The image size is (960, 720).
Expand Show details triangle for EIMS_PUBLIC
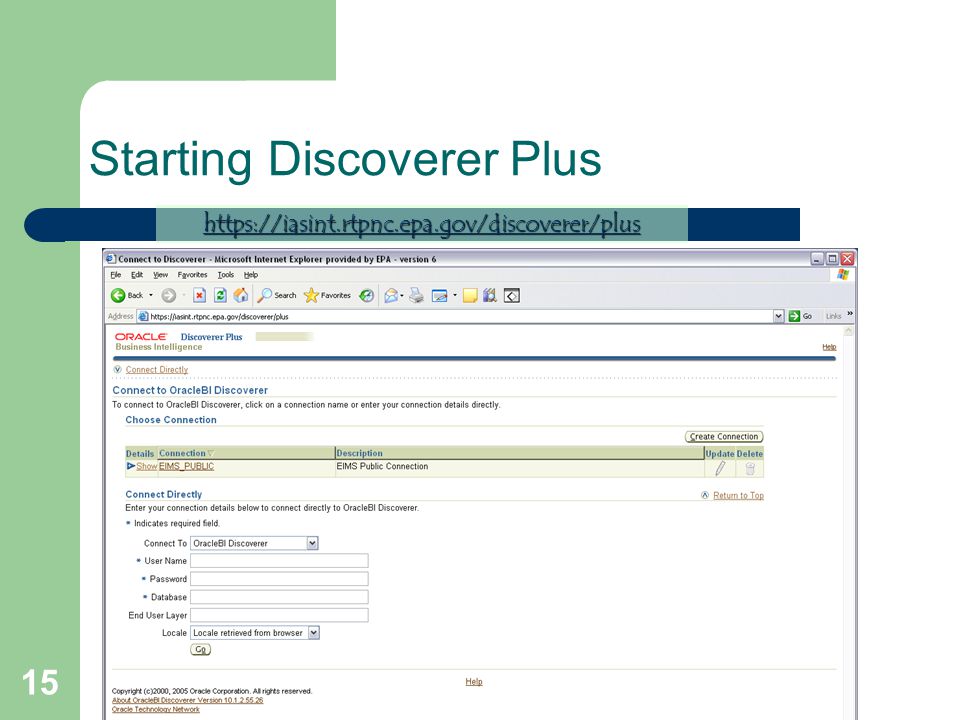tap(131, 466)
